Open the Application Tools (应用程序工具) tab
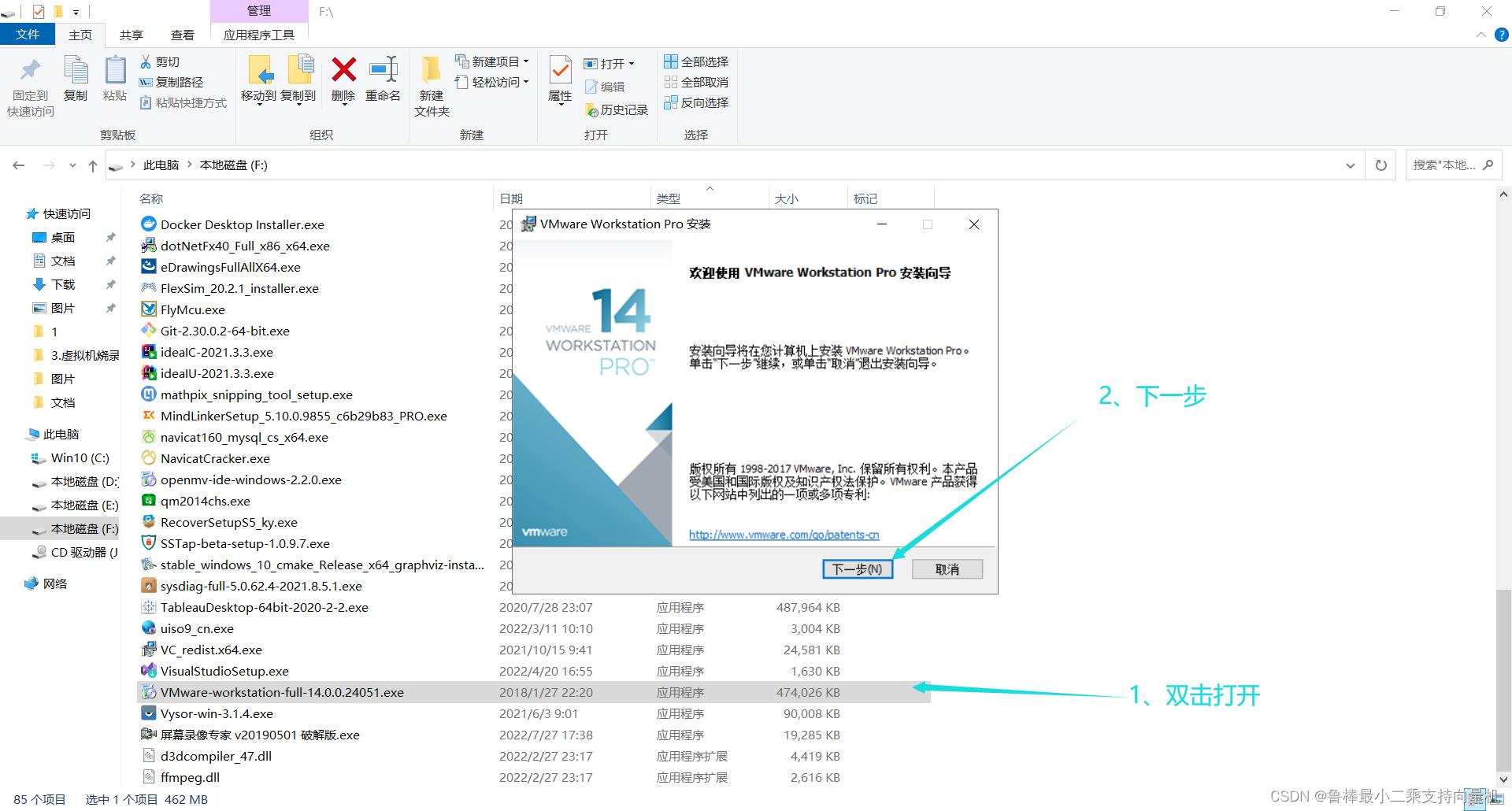This screenshot has height=811, width=1512. coord(259,35)
